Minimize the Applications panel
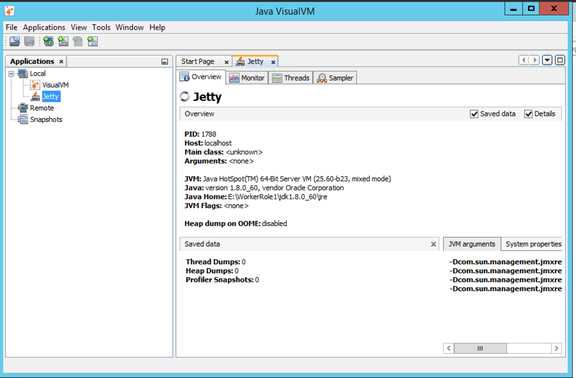 click(x=165, y=62)
